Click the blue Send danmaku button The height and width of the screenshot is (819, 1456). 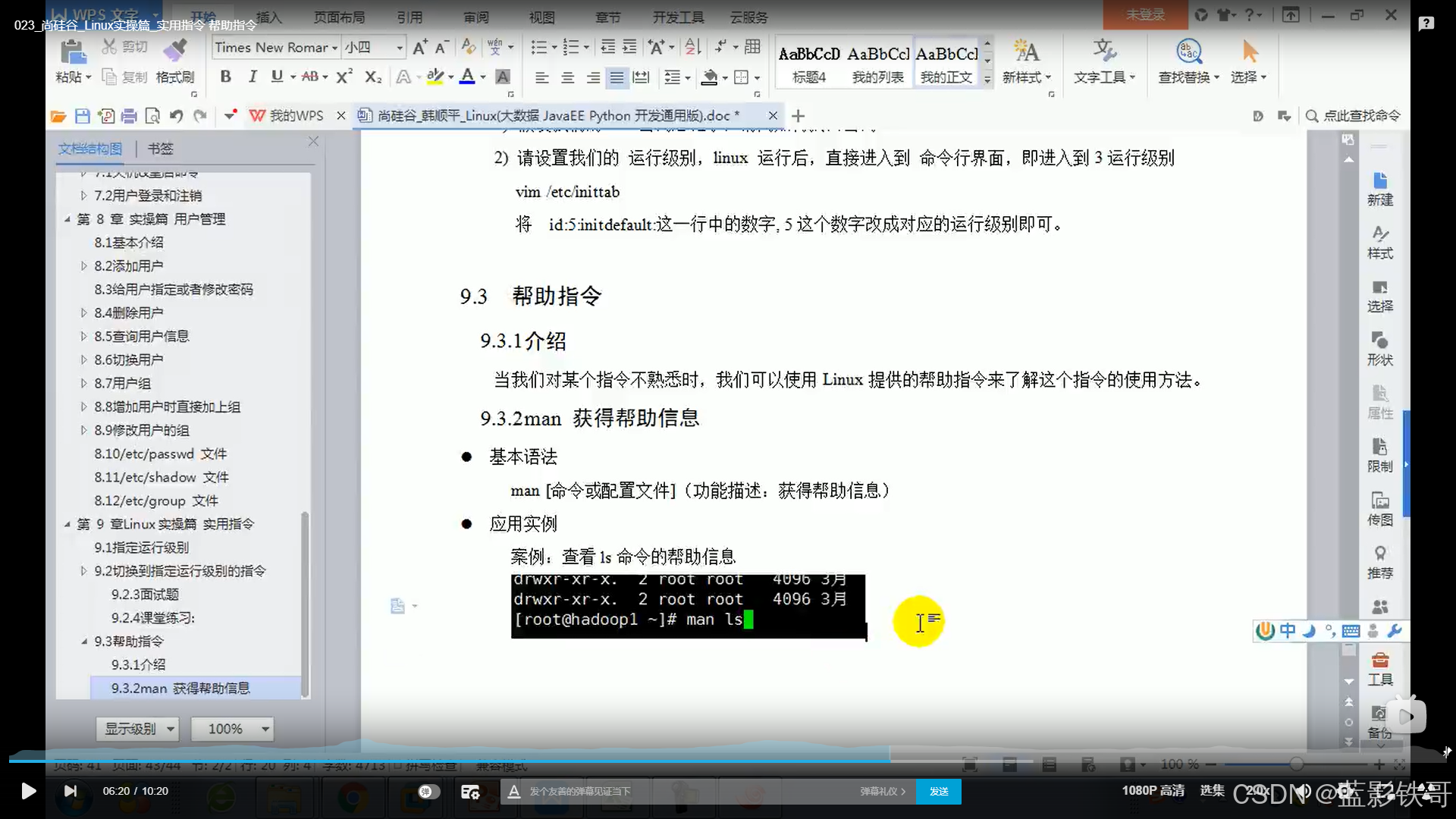938,792
